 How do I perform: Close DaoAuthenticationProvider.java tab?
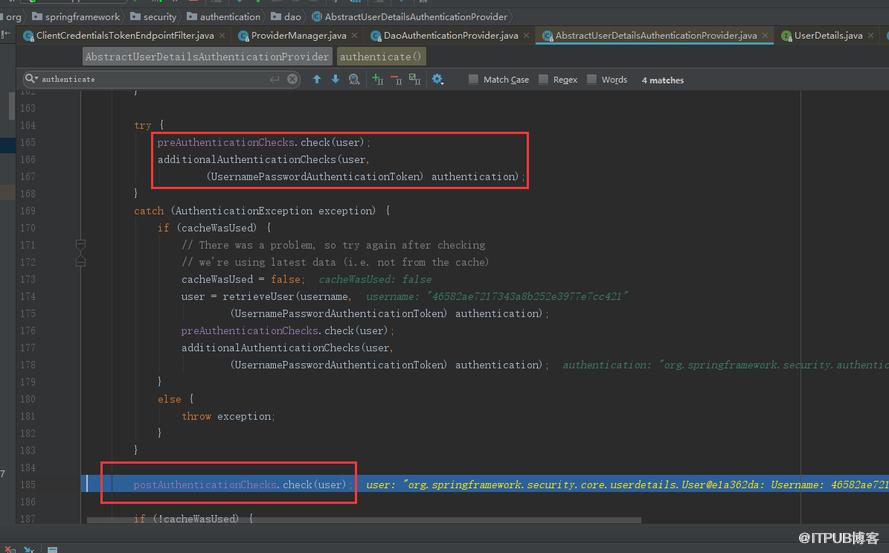coord(526,36)
